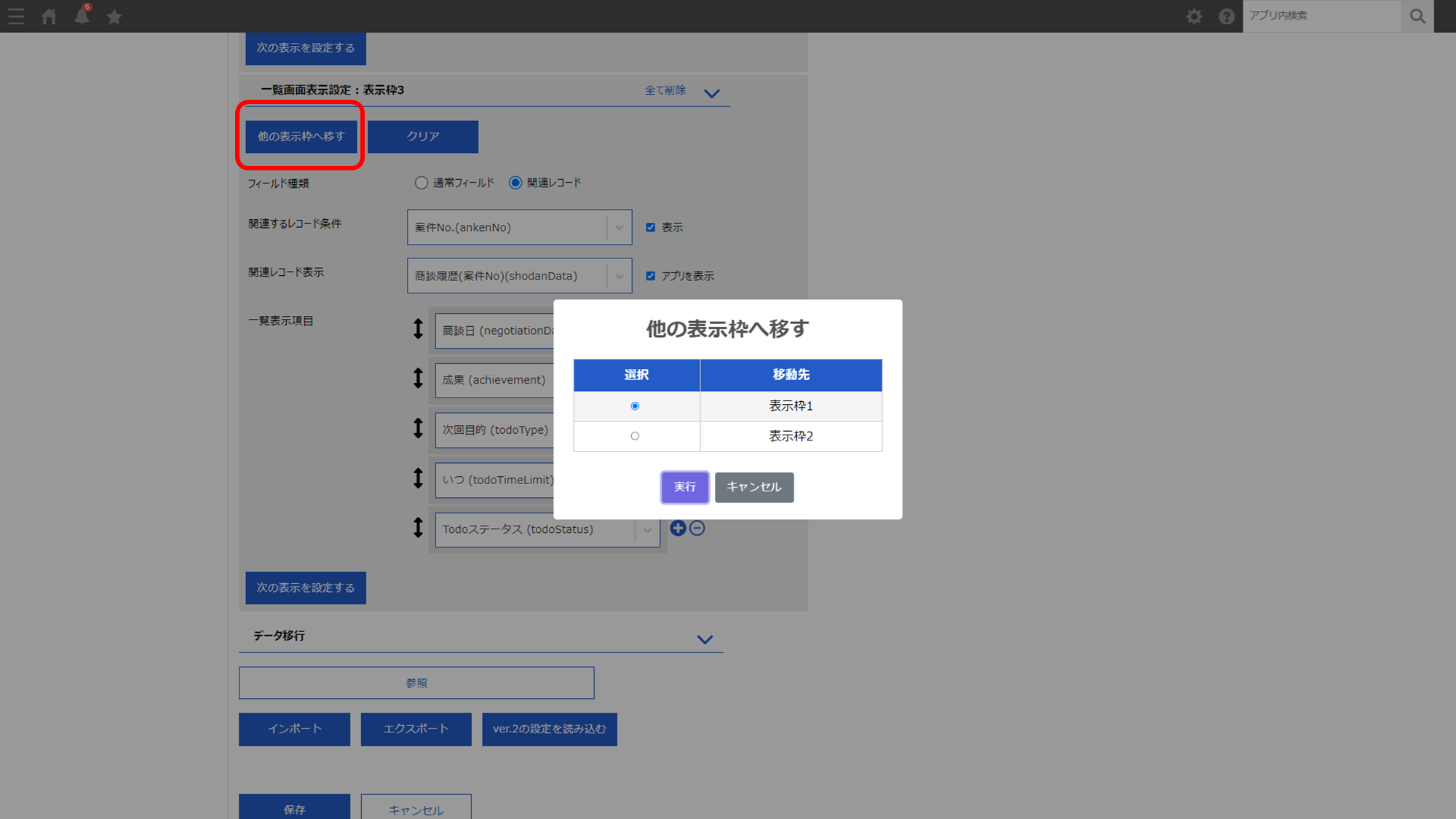Viewport: 1456px width, 819px height.
Task: Click bottom キャンセル button beside 保存
Action: click(416, 808)
